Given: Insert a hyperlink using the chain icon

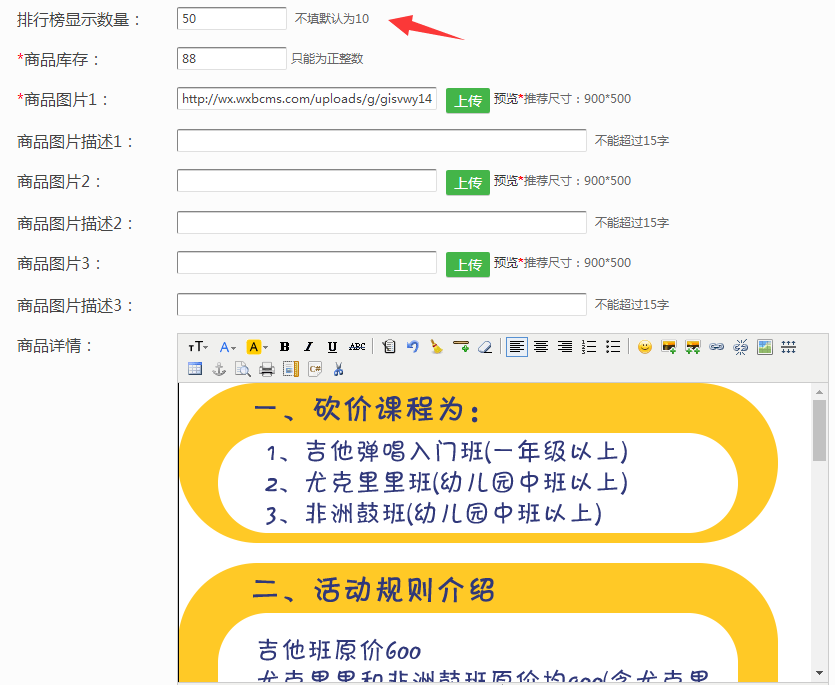Looking at the screenshot, I should pyautogui.click(x=715, y=347).
